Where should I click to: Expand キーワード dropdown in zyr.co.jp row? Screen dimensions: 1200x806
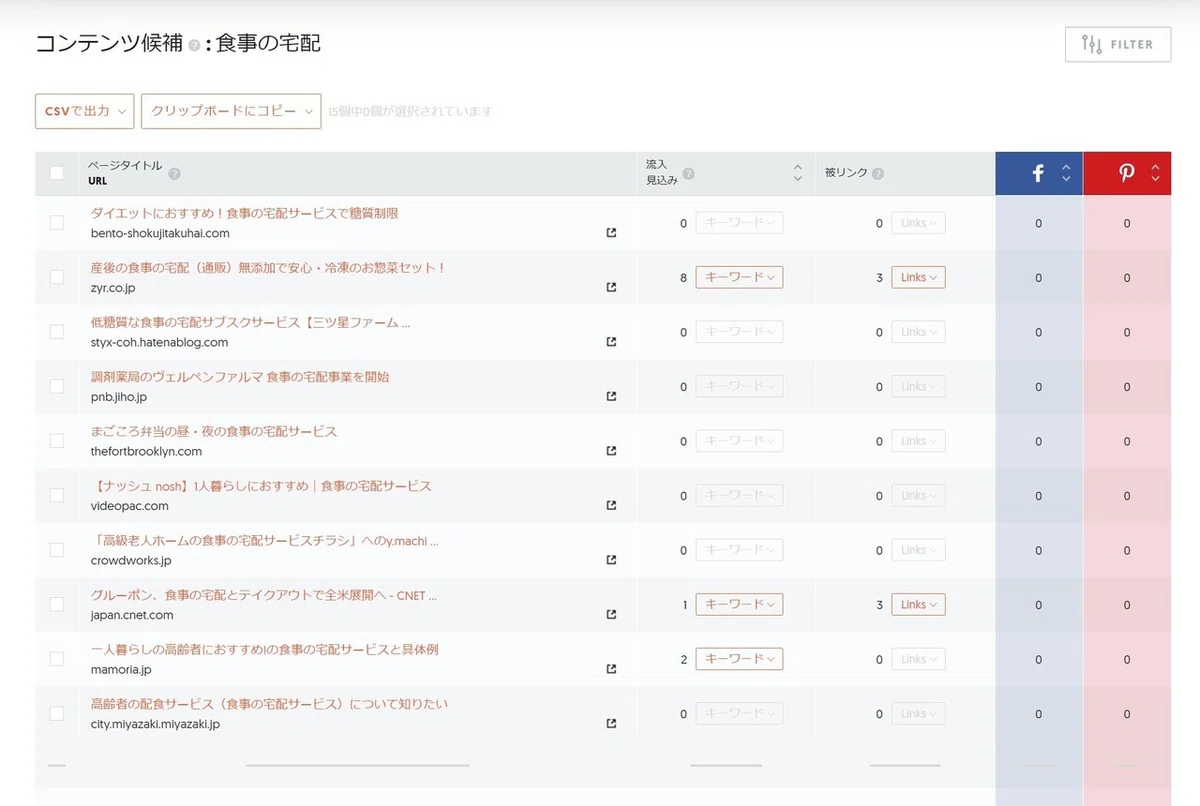point(739,277)
